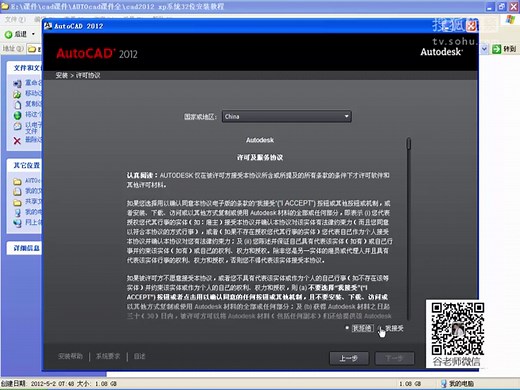Click the green globe publish-to-web task icon
This screenshot has width=520, height=390.
[x=17, y=115]
